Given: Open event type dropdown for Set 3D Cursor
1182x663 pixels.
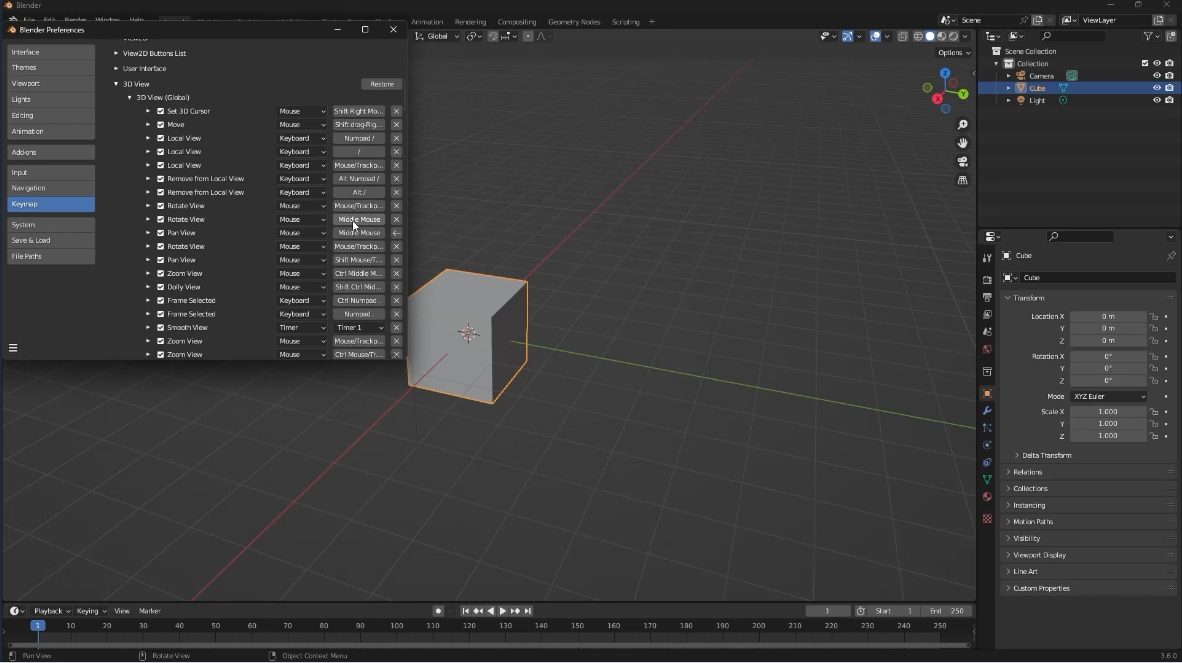Looking at the screenshot, I should (302, 112).
